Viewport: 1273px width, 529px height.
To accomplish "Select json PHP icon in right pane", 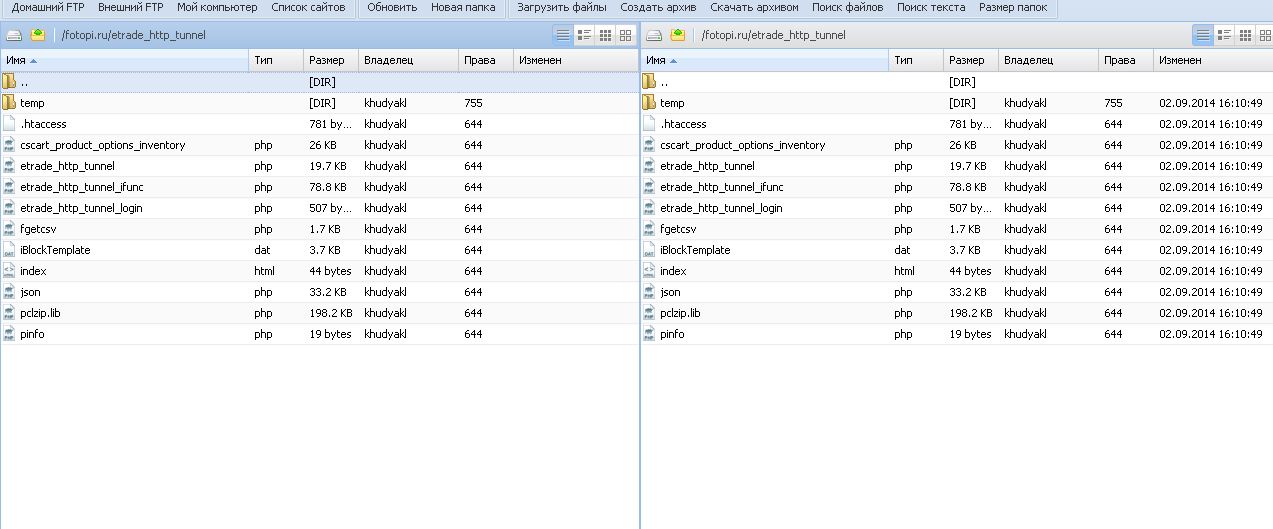I will (x=649, y=291).
